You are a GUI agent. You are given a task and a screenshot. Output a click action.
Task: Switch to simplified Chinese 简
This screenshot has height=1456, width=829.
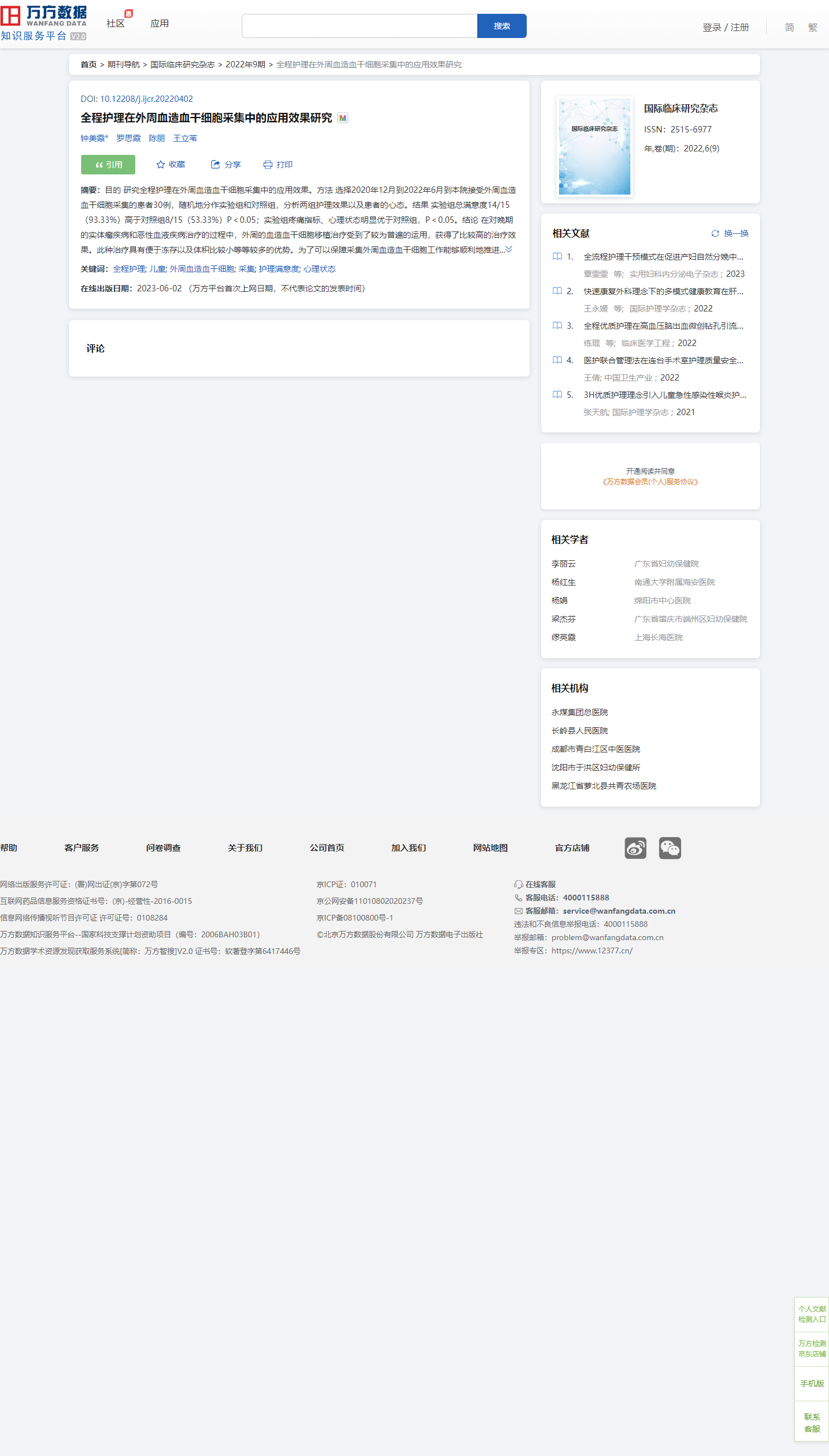(x=789, y=28)
